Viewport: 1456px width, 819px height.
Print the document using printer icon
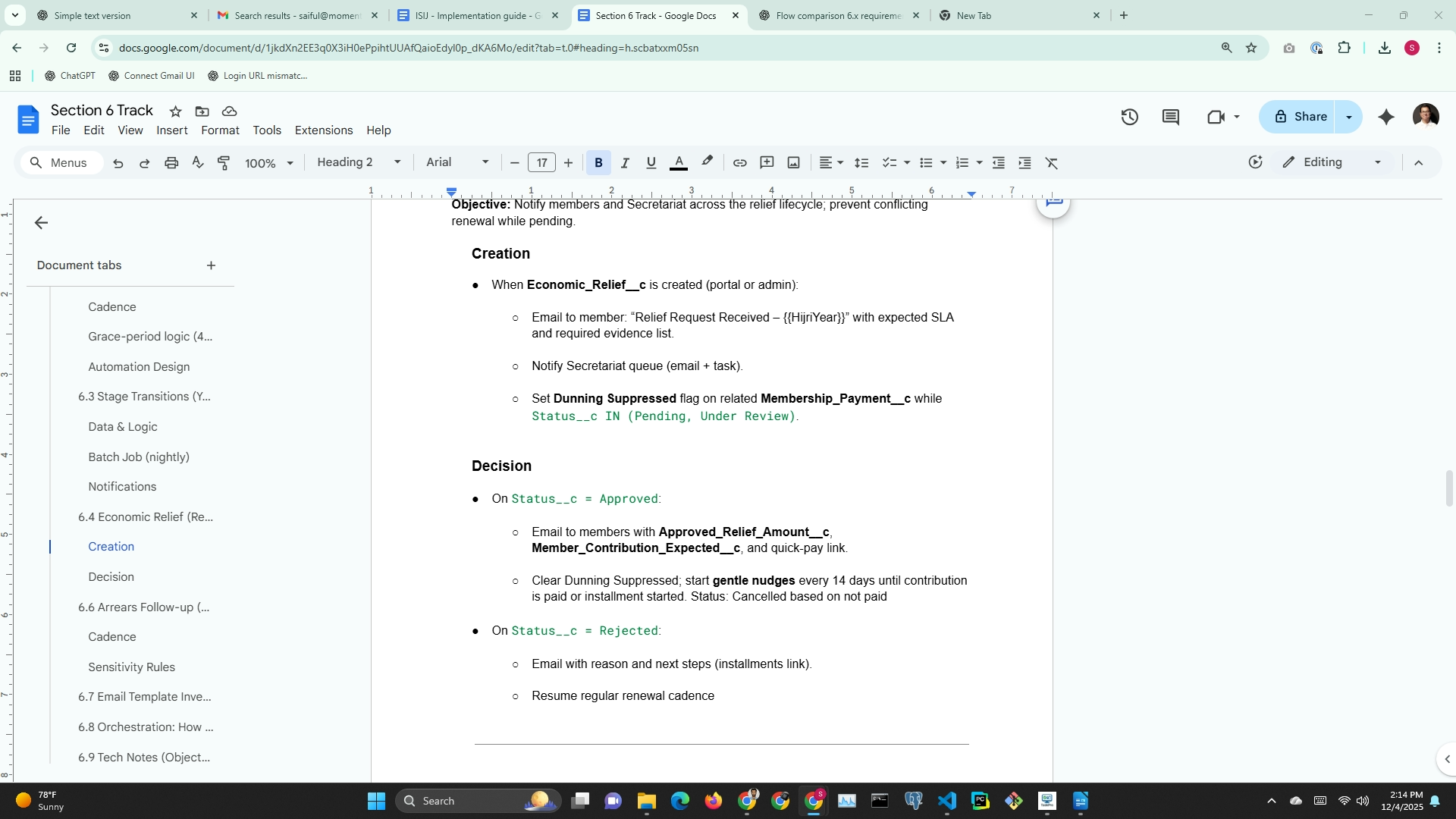[171, 163]
